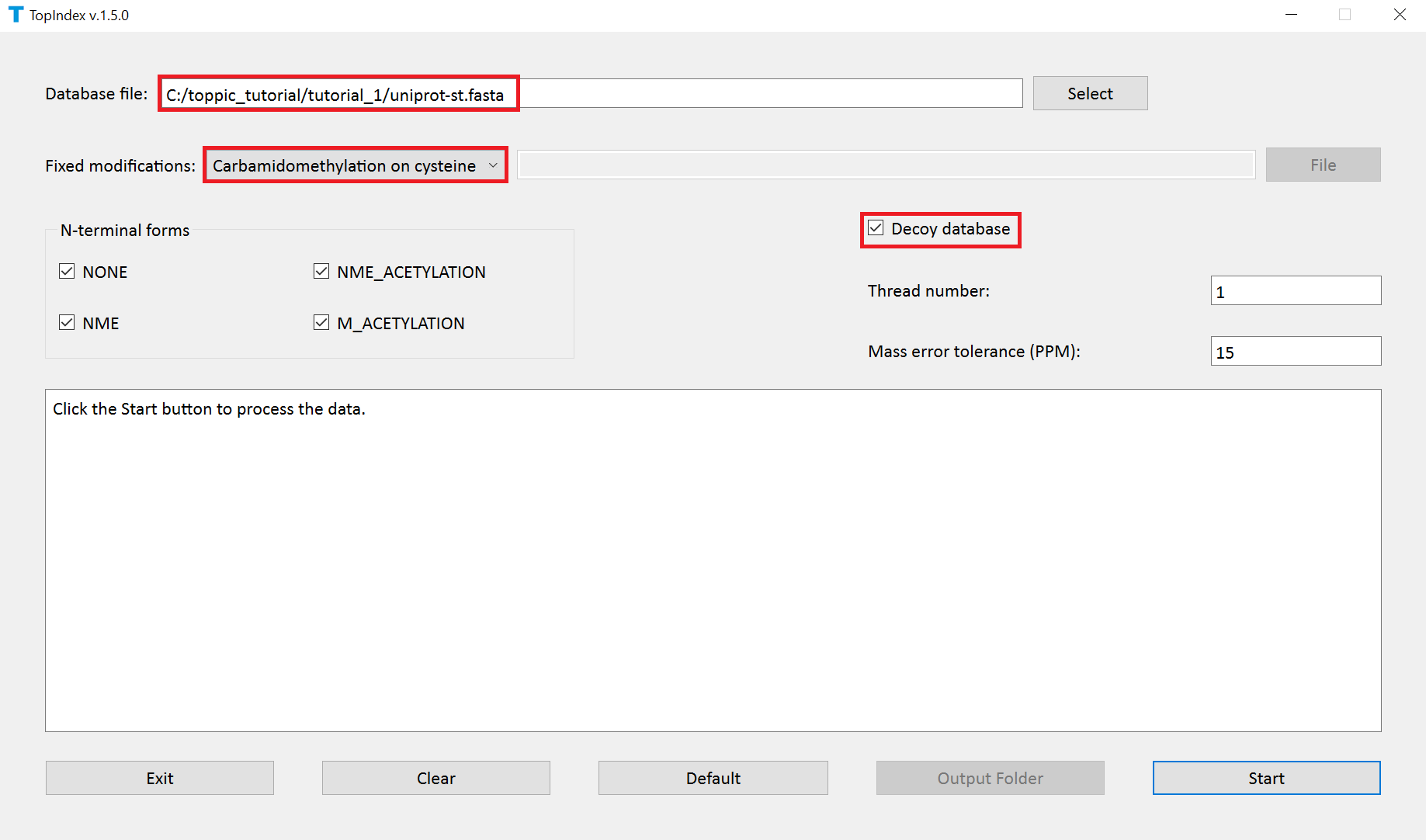Viewport: 1426px width, 840px height.
Task: Open the Fixed modifications dropdown
Action: [x=356, y=165]
